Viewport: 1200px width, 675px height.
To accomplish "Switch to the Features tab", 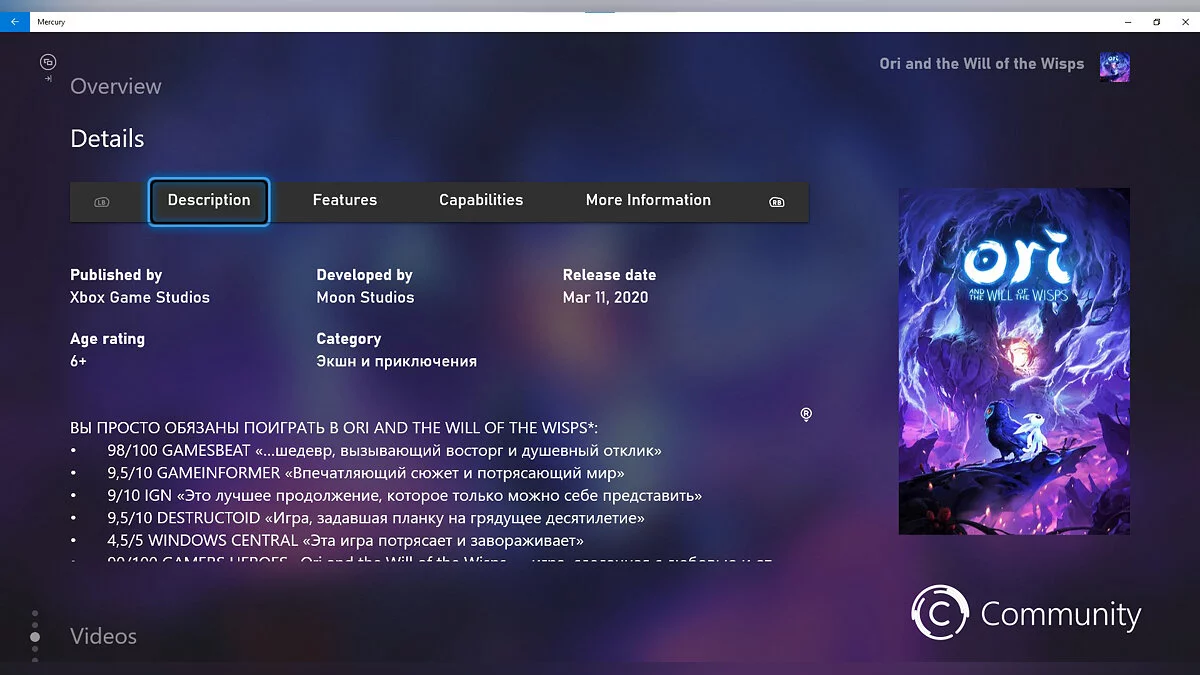I will 345,200.
